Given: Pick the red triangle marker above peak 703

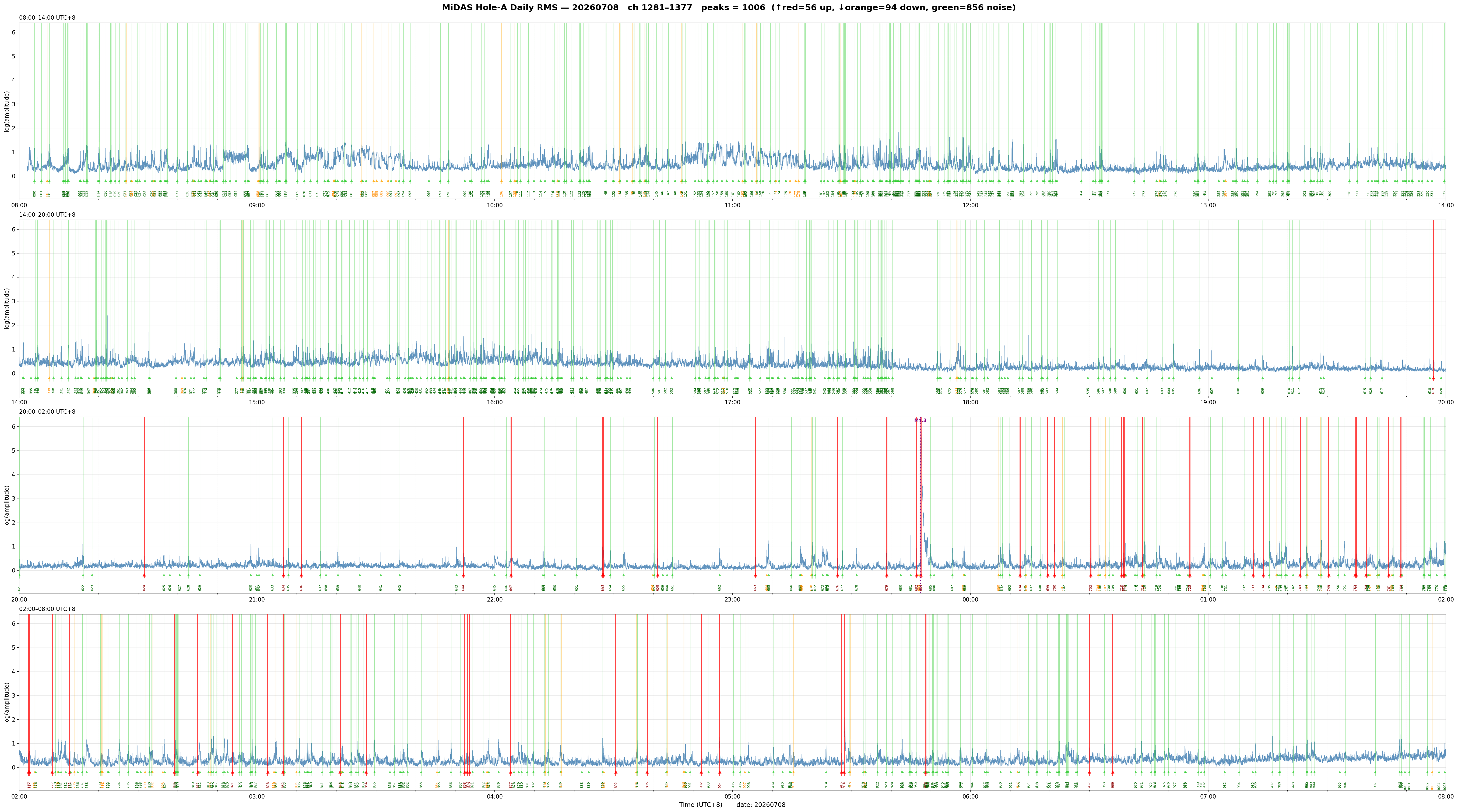Looking at the screenshot, I should (1091, 575).
